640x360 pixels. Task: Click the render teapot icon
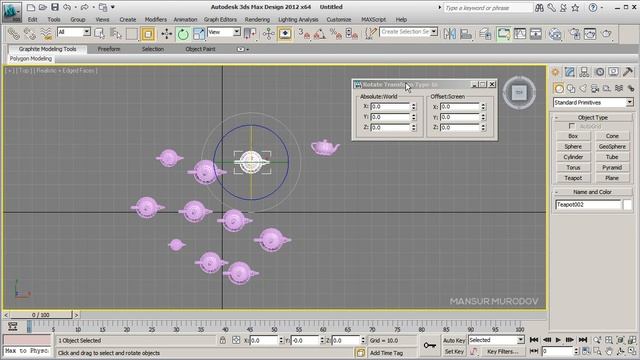pyautogui.click(x=606, y=33)
